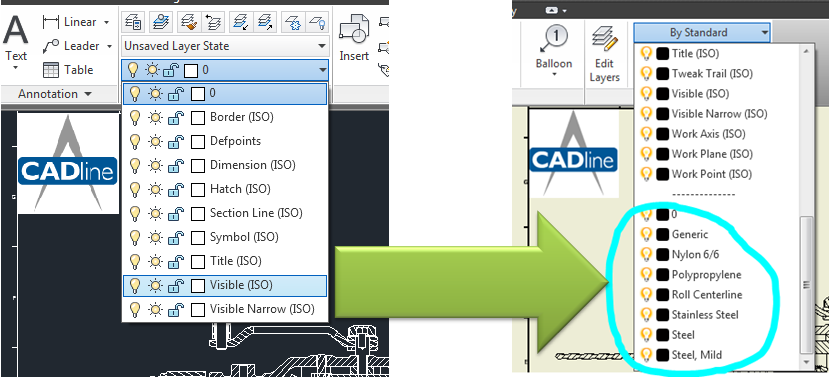Select the Linear dimension icon
The height and width of the screenshot is (377, 830).
pyautogui.click(x=50, y=22)
